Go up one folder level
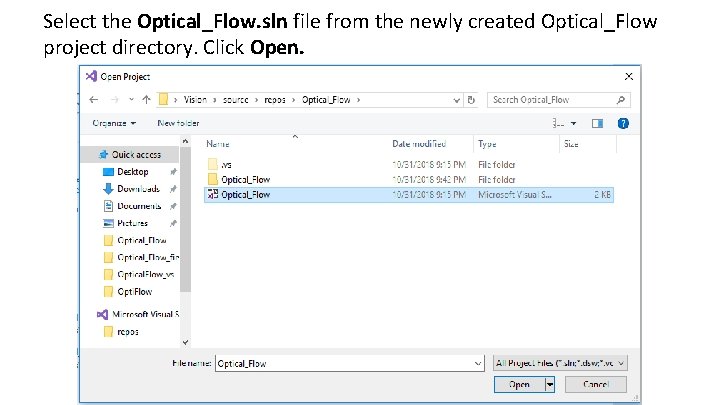 [x=146, y=100]
